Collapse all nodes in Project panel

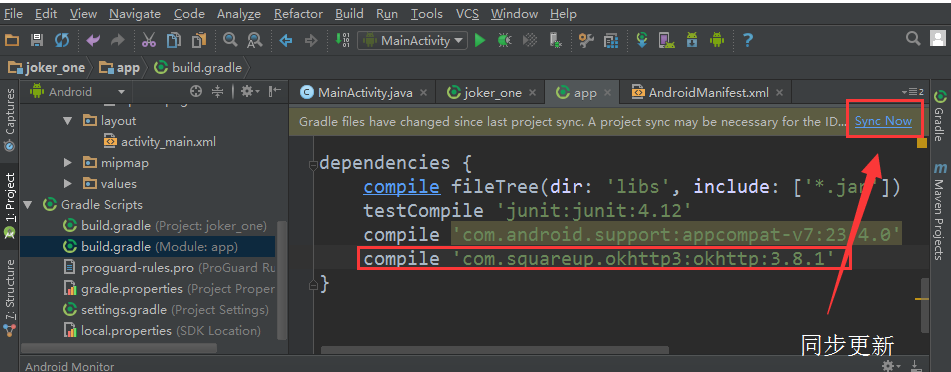(x=217, y=92)
